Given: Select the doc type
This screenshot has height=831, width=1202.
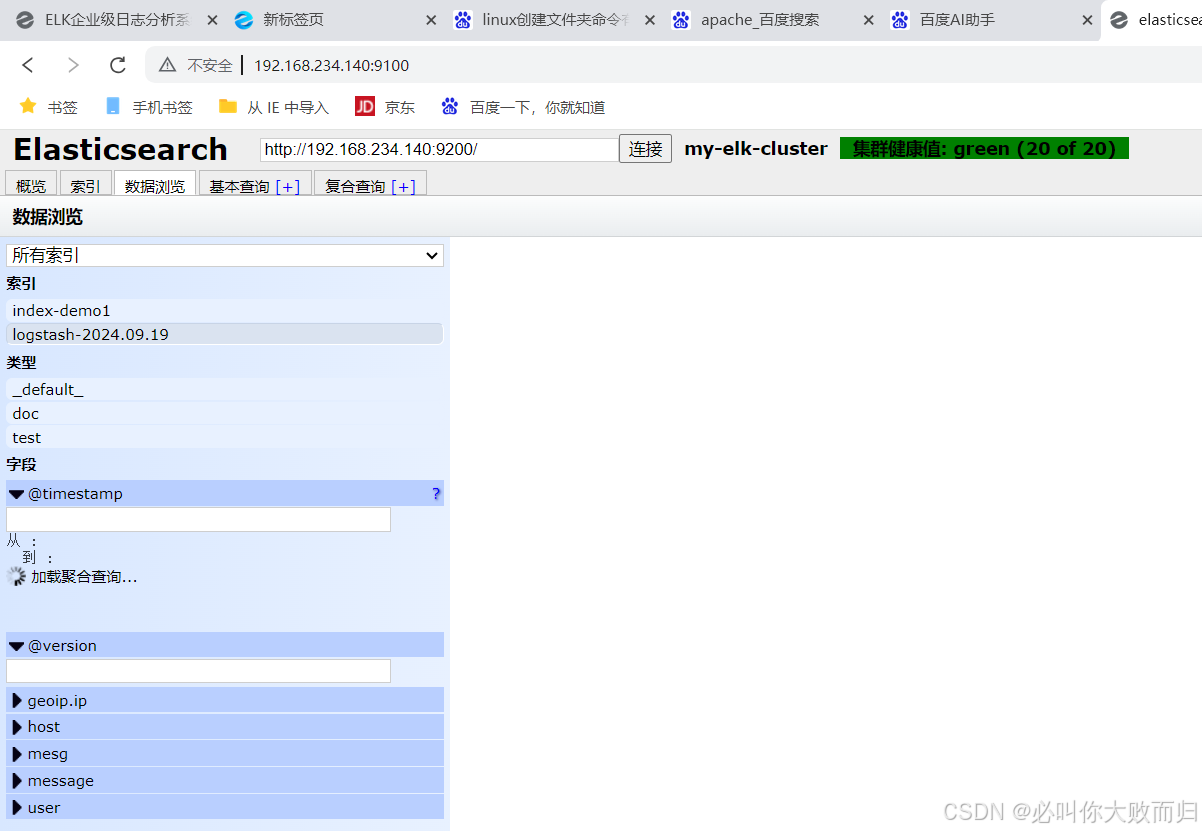Looking at the screenshot, I should point(224,414).
